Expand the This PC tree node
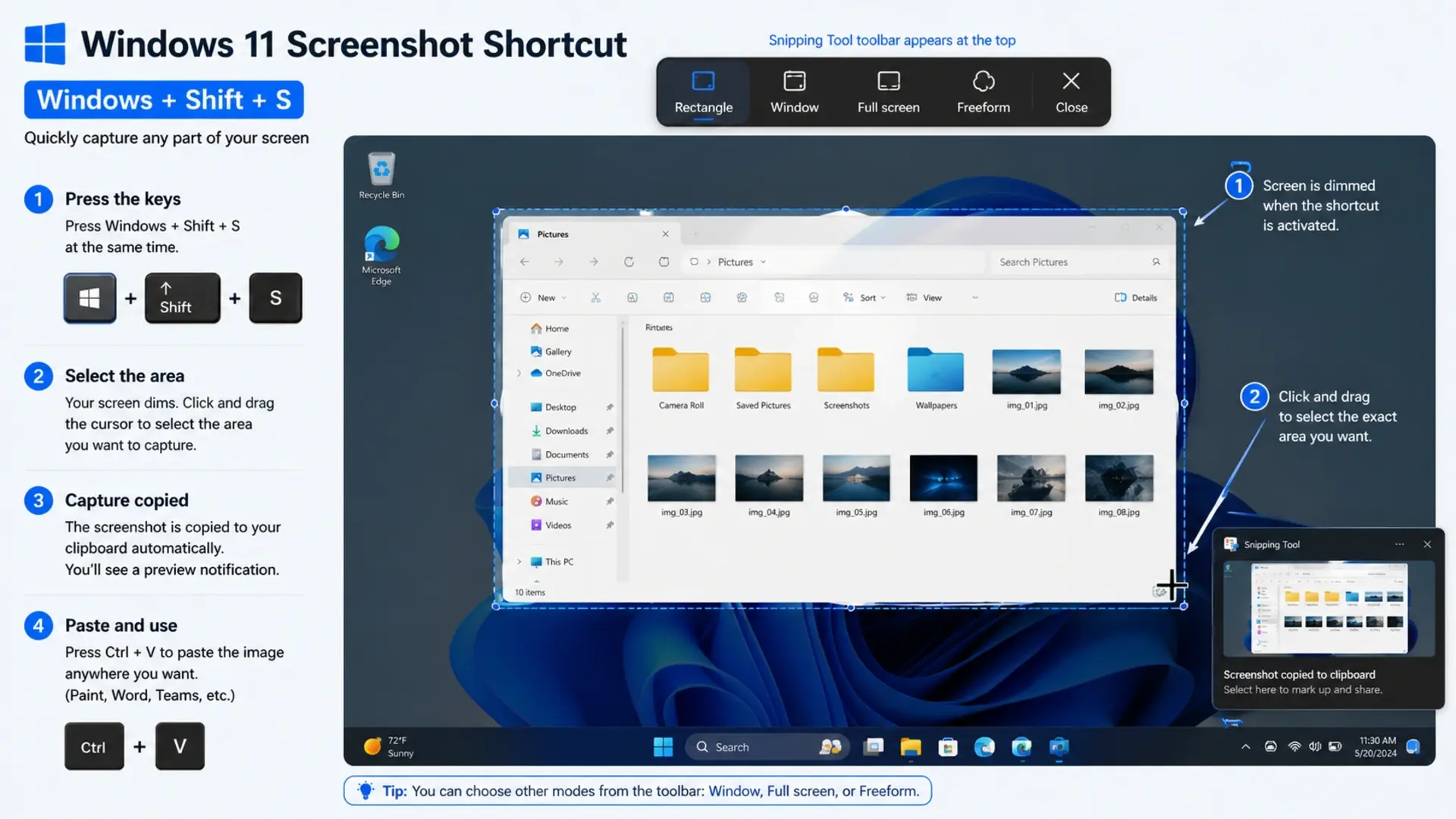Screen dimensions: 1456x819 pyautogui.click(x=519, y=562)
